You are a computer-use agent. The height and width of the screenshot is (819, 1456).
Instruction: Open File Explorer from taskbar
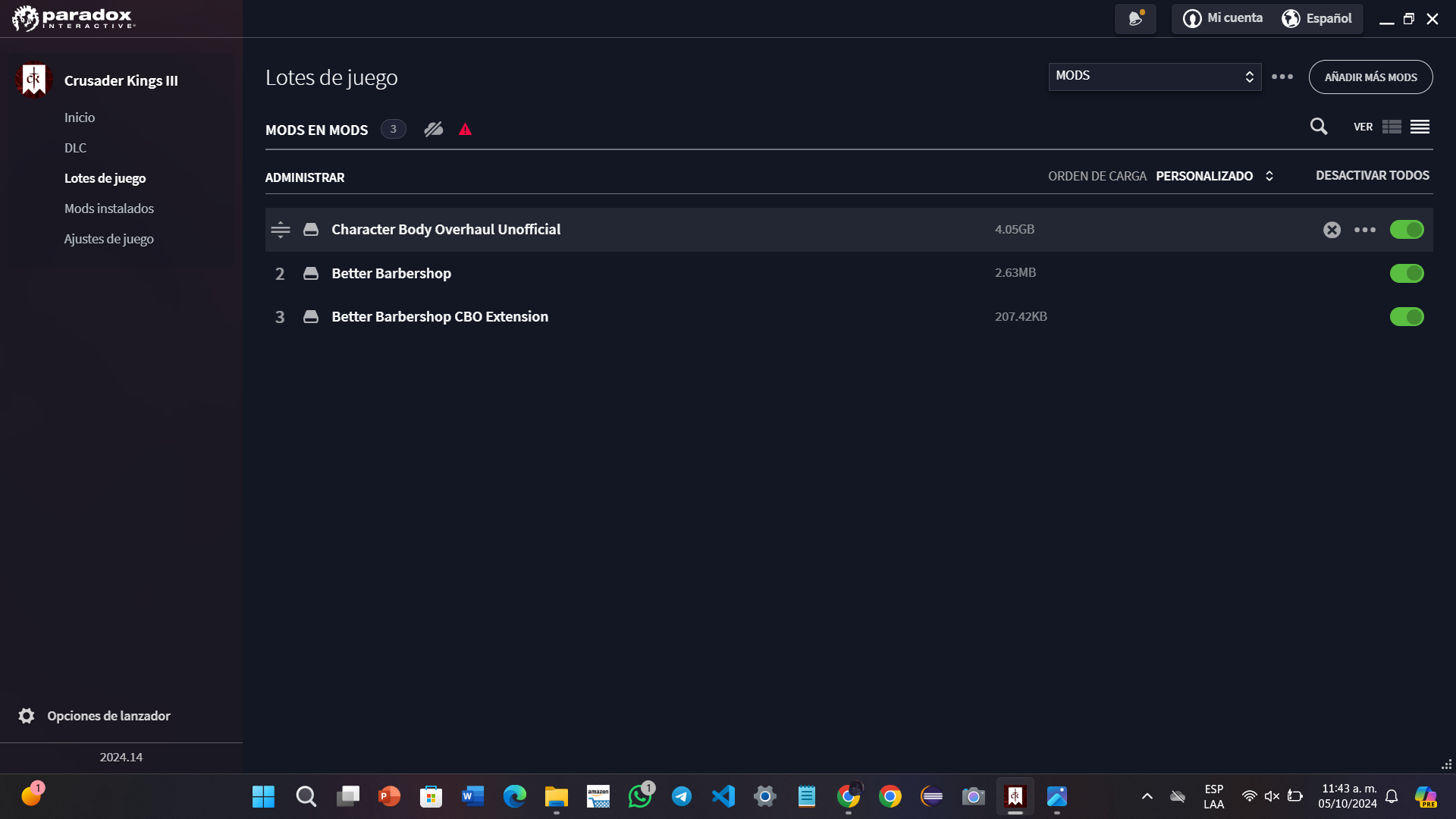pos(556,796)
